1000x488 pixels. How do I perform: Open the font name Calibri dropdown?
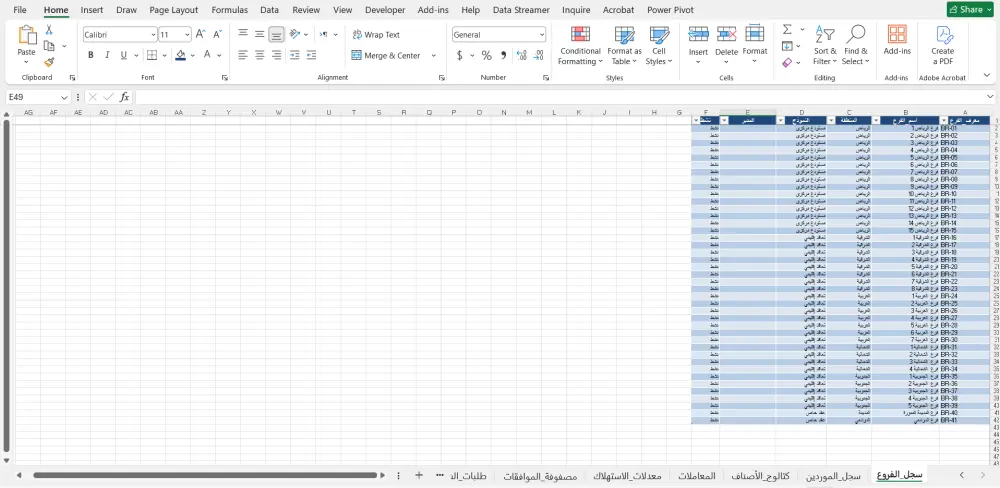point(154,34)
